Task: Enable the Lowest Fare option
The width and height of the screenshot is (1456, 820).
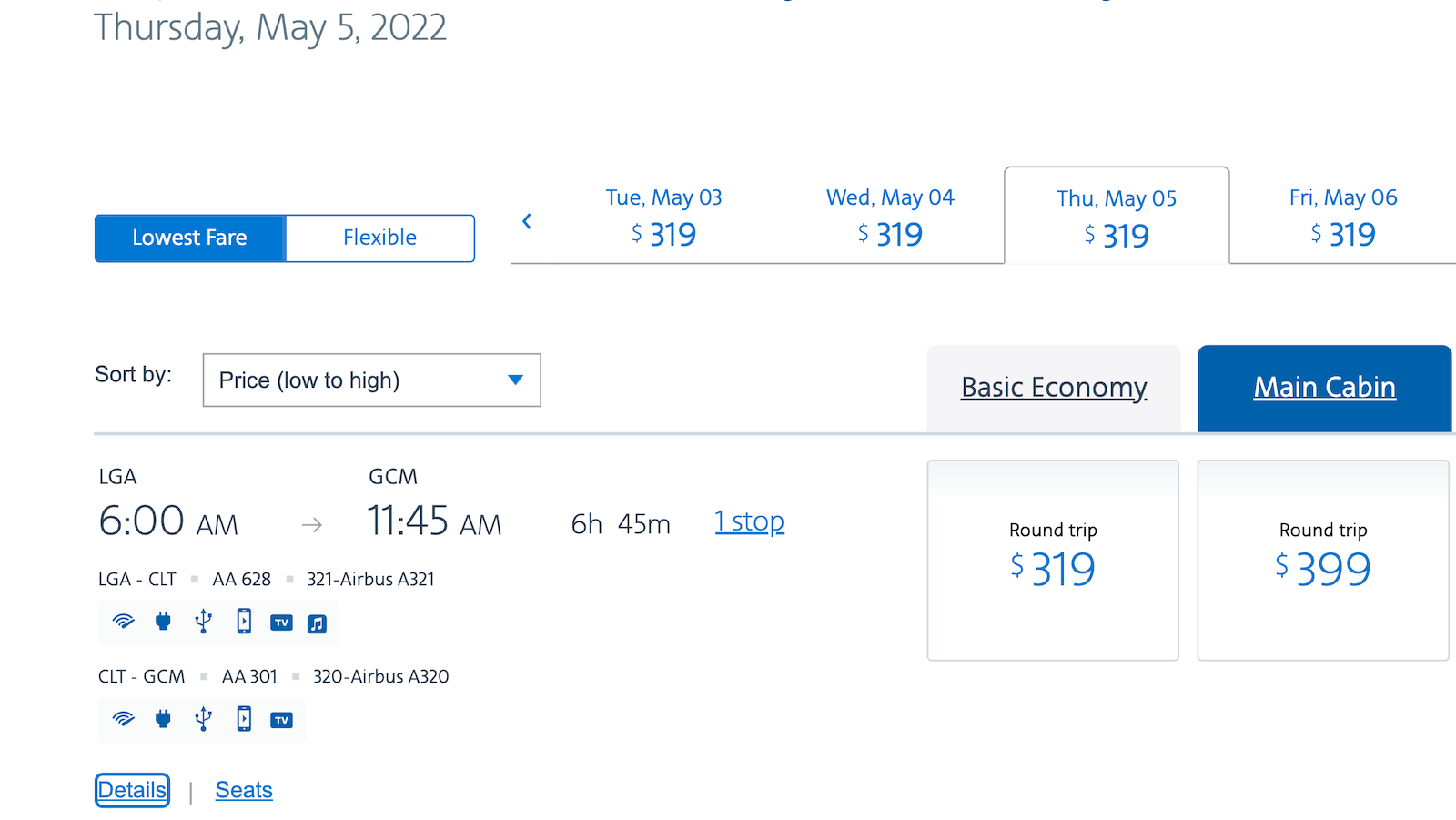Action: coord(189,238)
